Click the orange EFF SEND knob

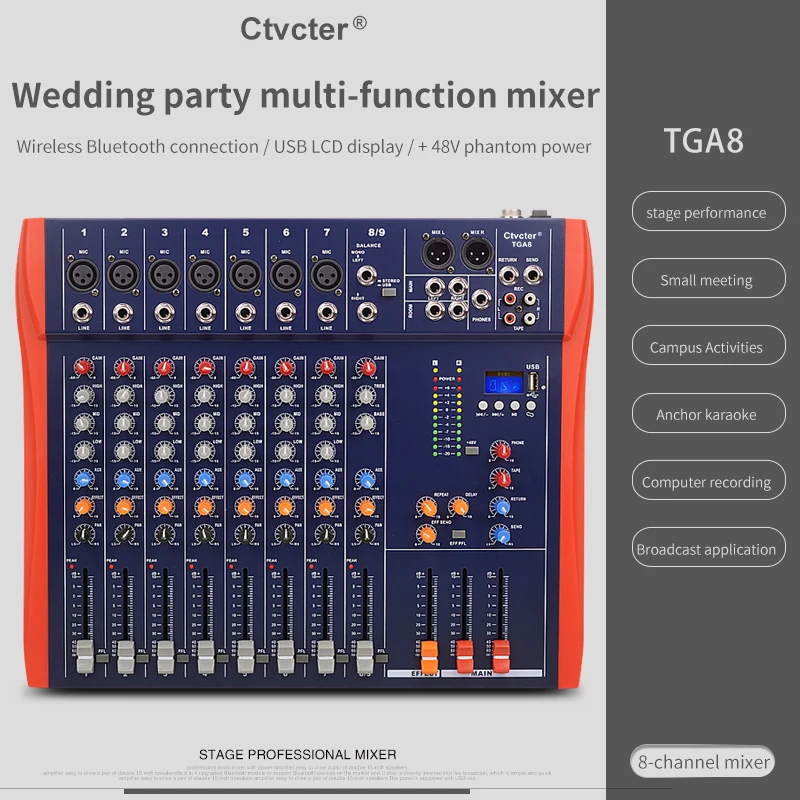(x=427, y=534)
